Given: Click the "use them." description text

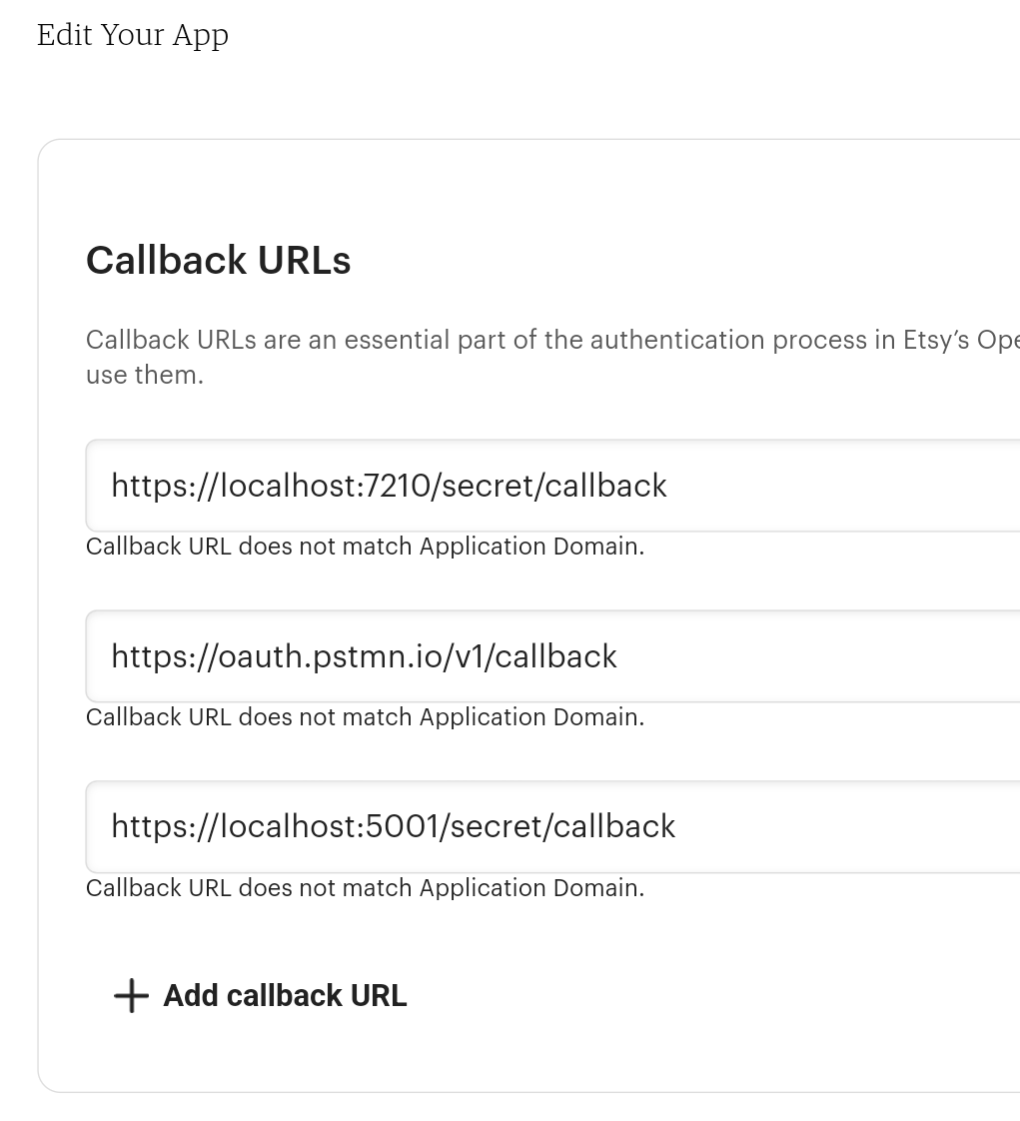Looking at the screenshot, I should [x=144, y=378].
